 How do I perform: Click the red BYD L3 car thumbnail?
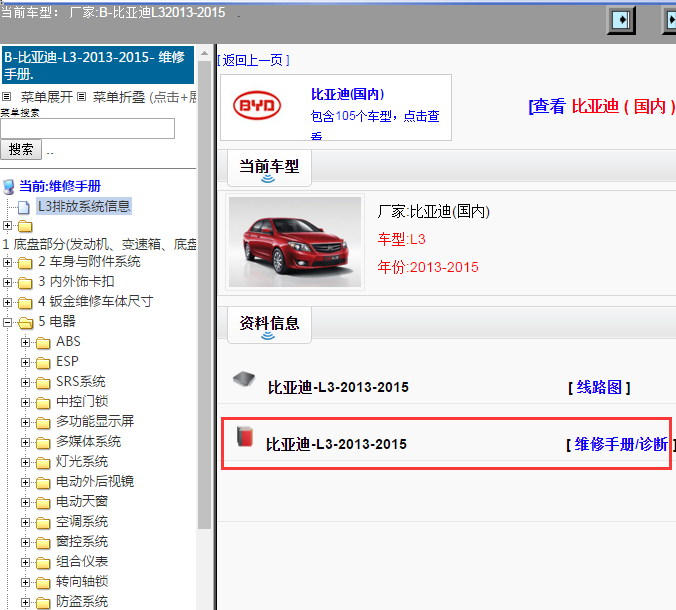[x=295, y=242]
